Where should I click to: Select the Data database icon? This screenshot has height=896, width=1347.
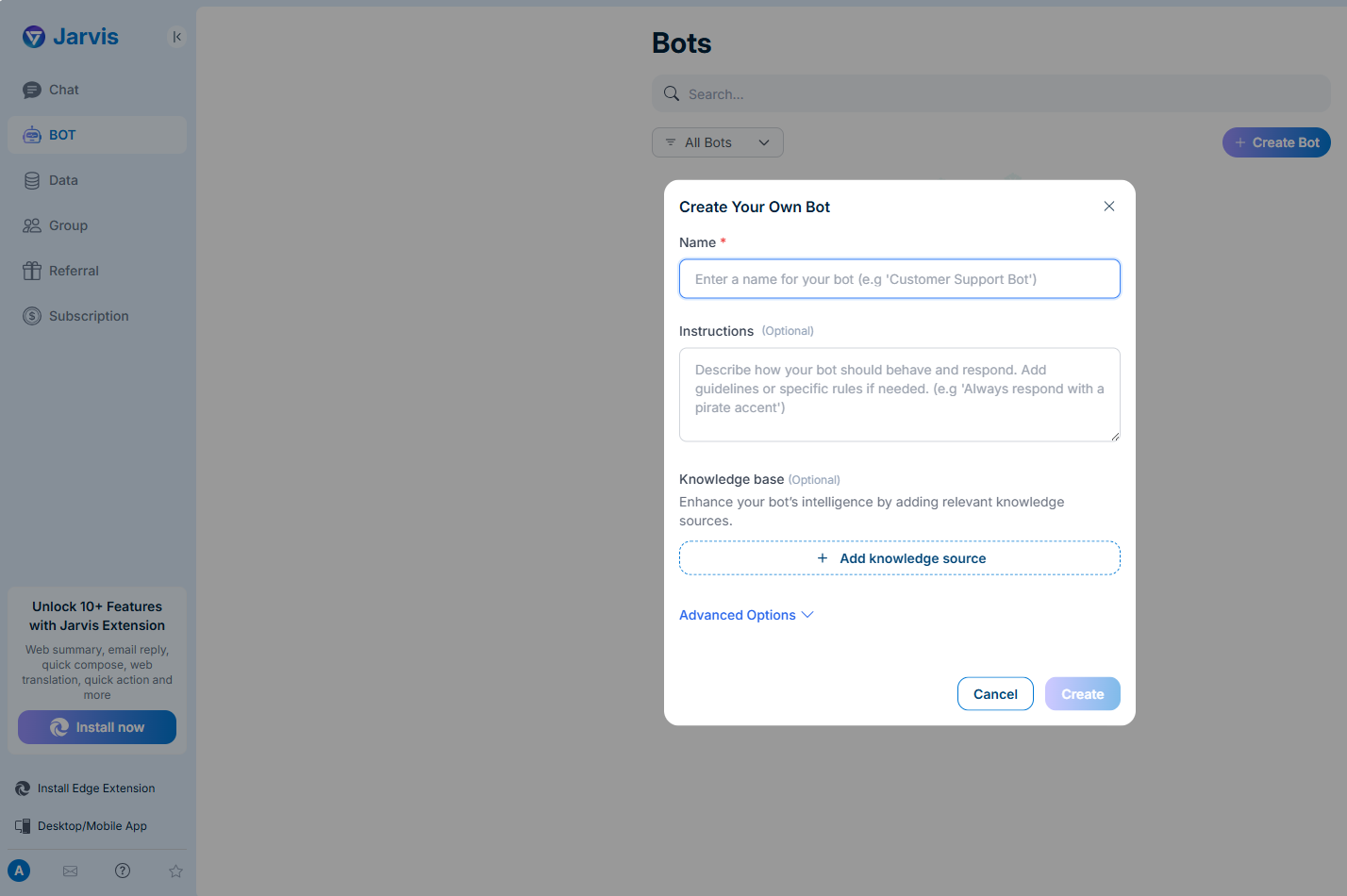point(32,180)
